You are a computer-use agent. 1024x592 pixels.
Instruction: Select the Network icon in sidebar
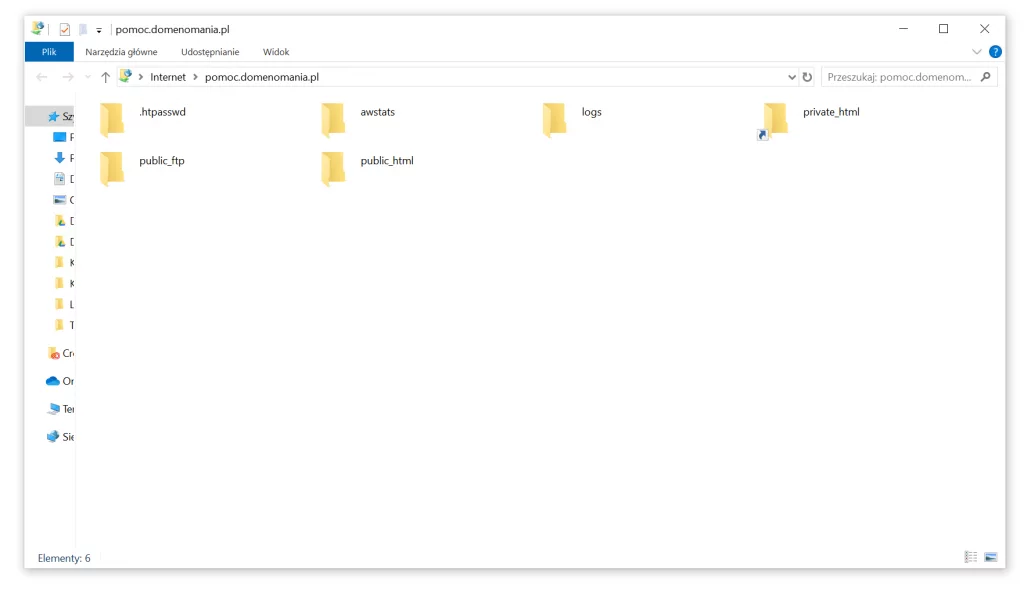53,436
